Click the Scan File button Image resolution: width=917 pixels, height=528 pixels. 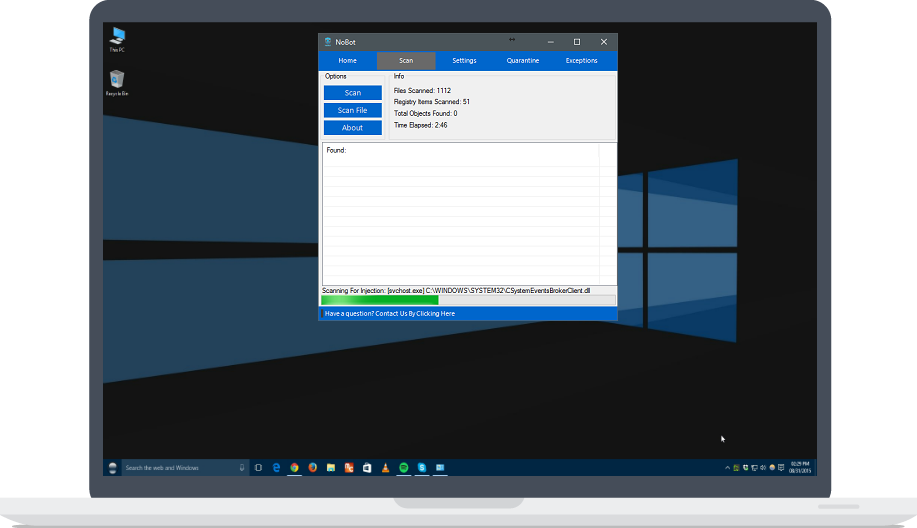(352, 110)
